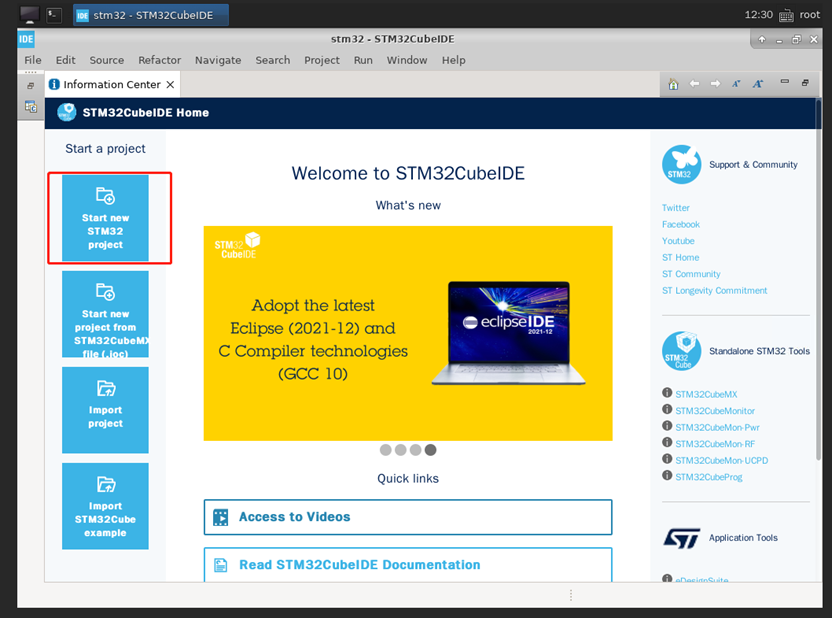The image size is (832, 618).
Task: Click the Standalone STM32 Tools cube icon
Action: 681,351
